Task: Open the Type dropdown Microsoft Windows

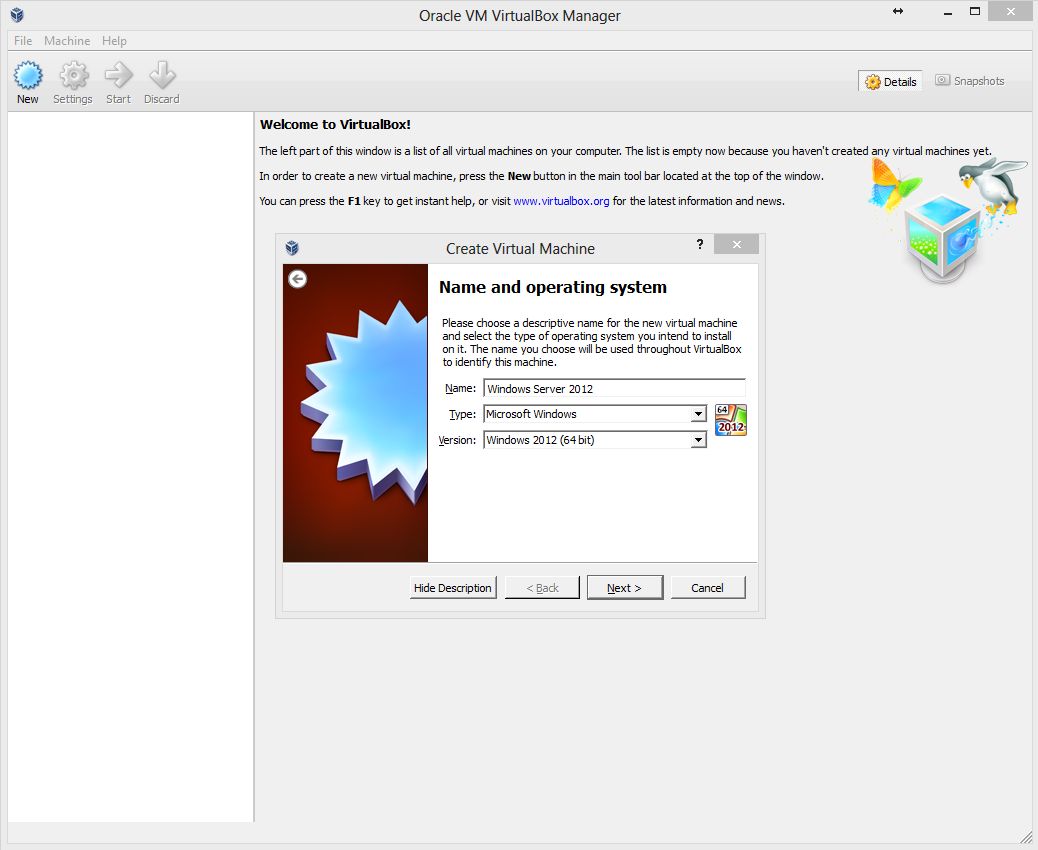Action: pos(594,414)
